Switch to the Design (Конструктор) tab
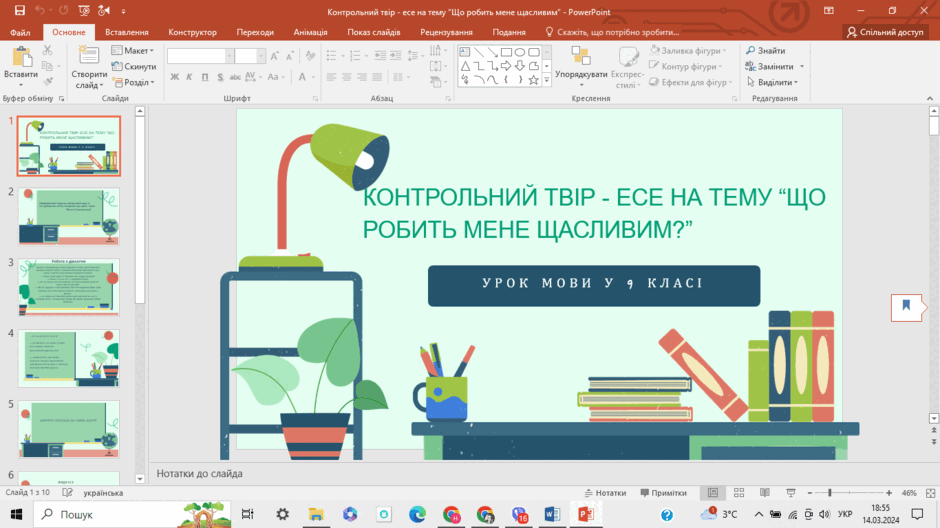Viewport: 940px width, 528px height. pos(192,32)
